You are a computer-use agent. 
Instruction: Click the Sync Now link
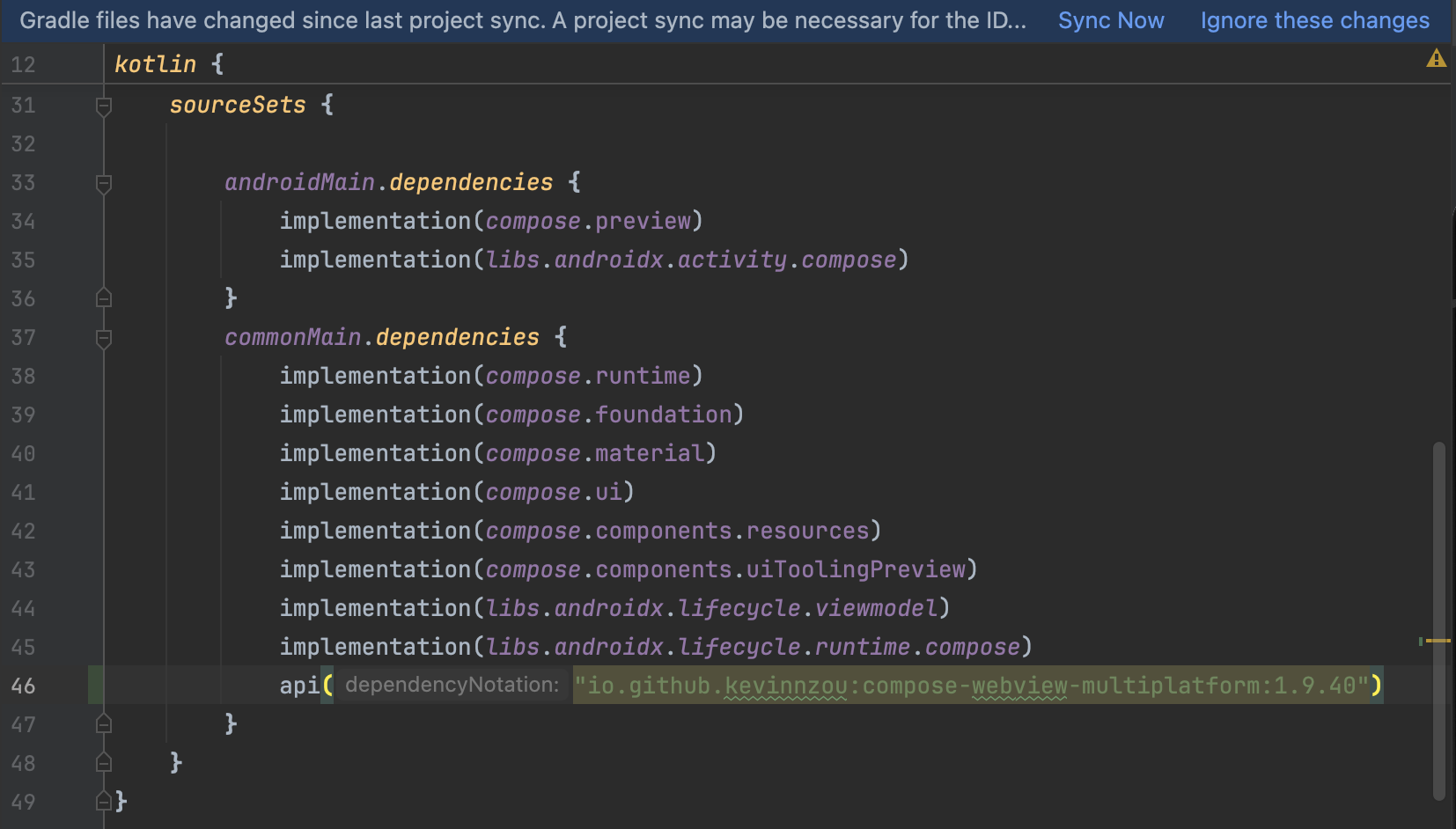coord(1110,21)
